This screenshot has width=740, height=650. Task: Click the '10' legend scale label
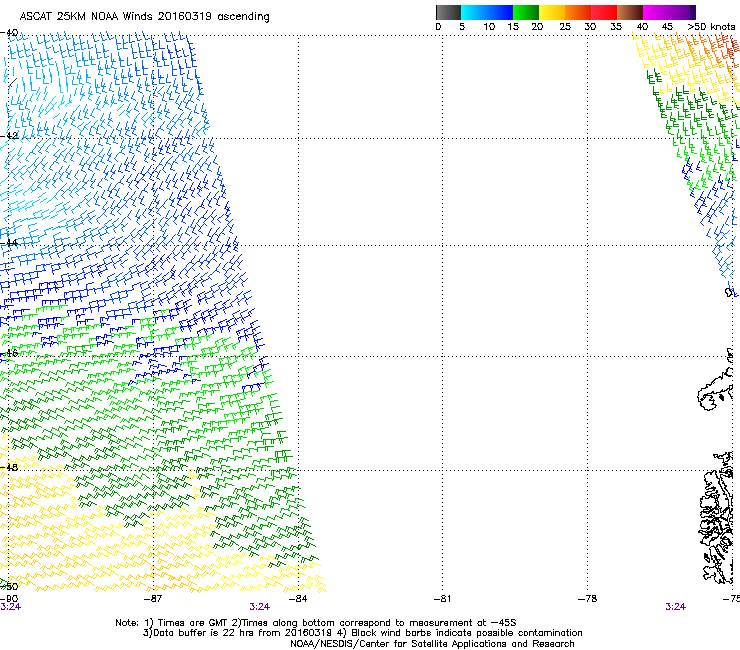tap(489, 26)
